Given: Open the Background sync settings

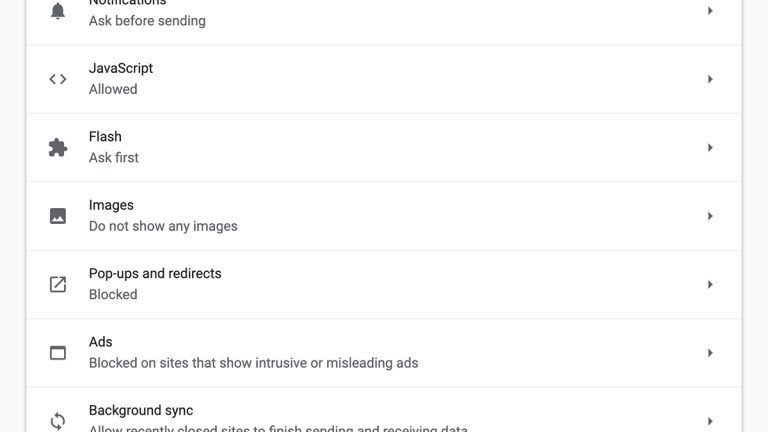Looking at the screenshot, I should pos(141,411).
